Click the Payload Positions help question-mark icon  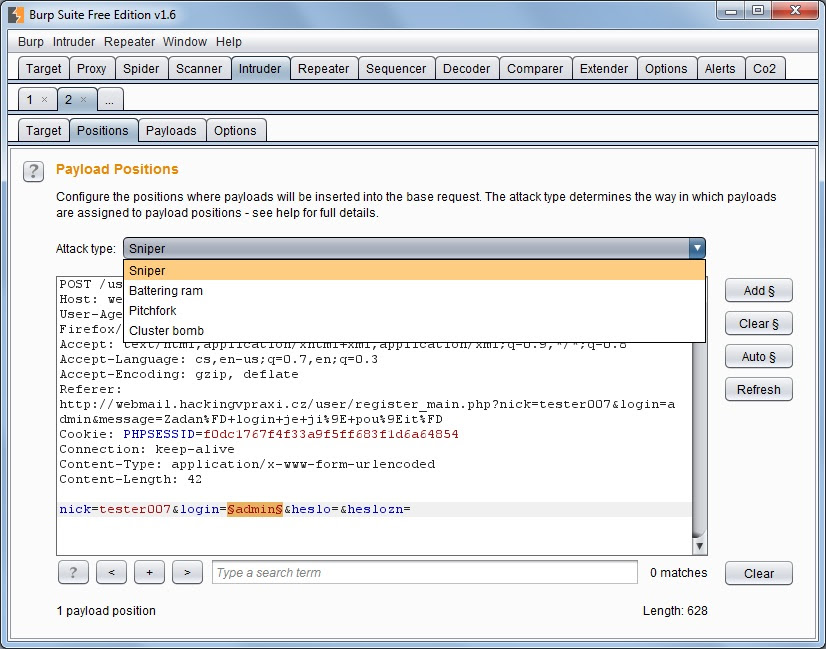pos(33,171)
